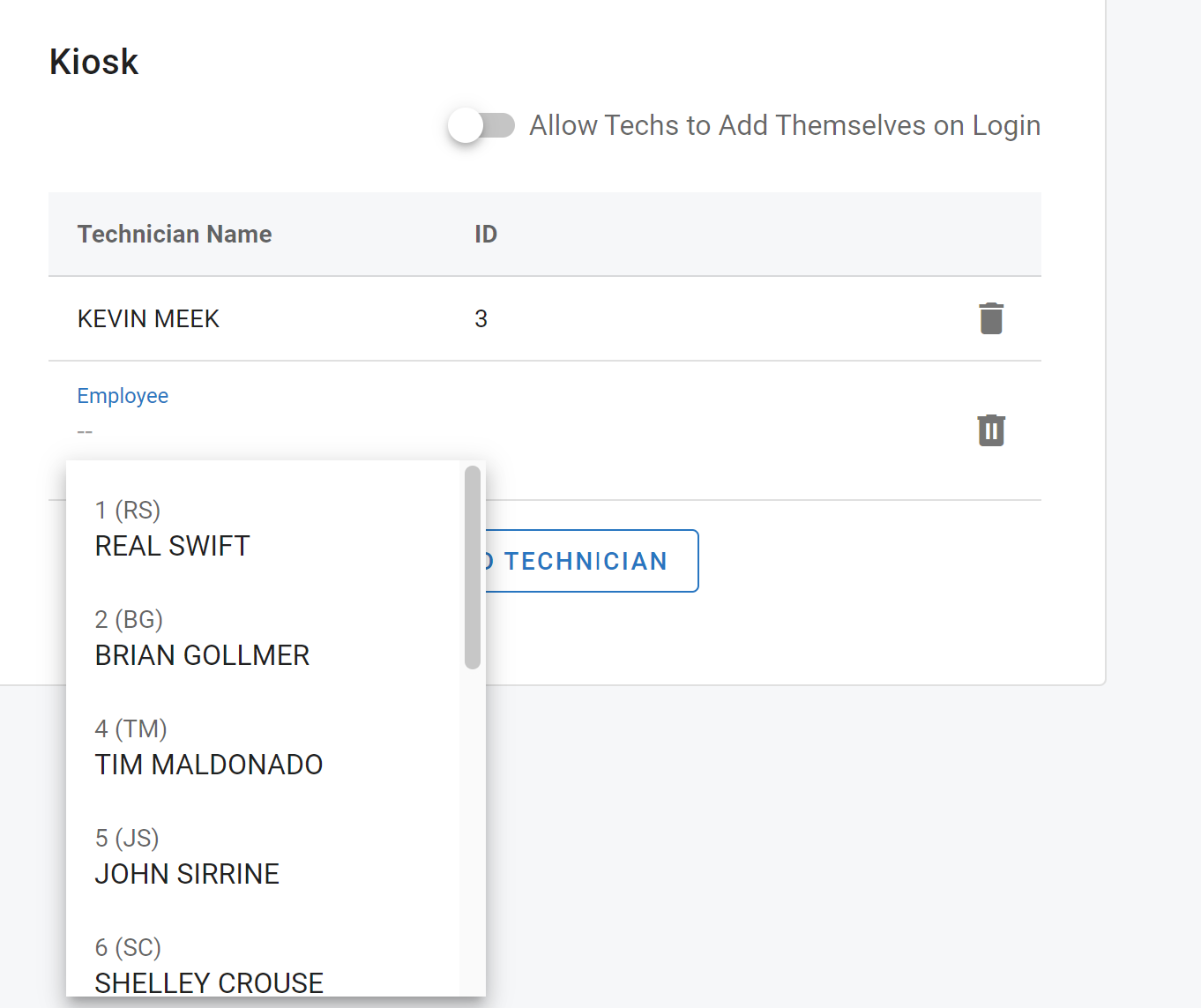Click the 'Allow Techs to Add Themselves on Login' label
The width and height of the screenshot is (1201, 1008).
(784, 125)
